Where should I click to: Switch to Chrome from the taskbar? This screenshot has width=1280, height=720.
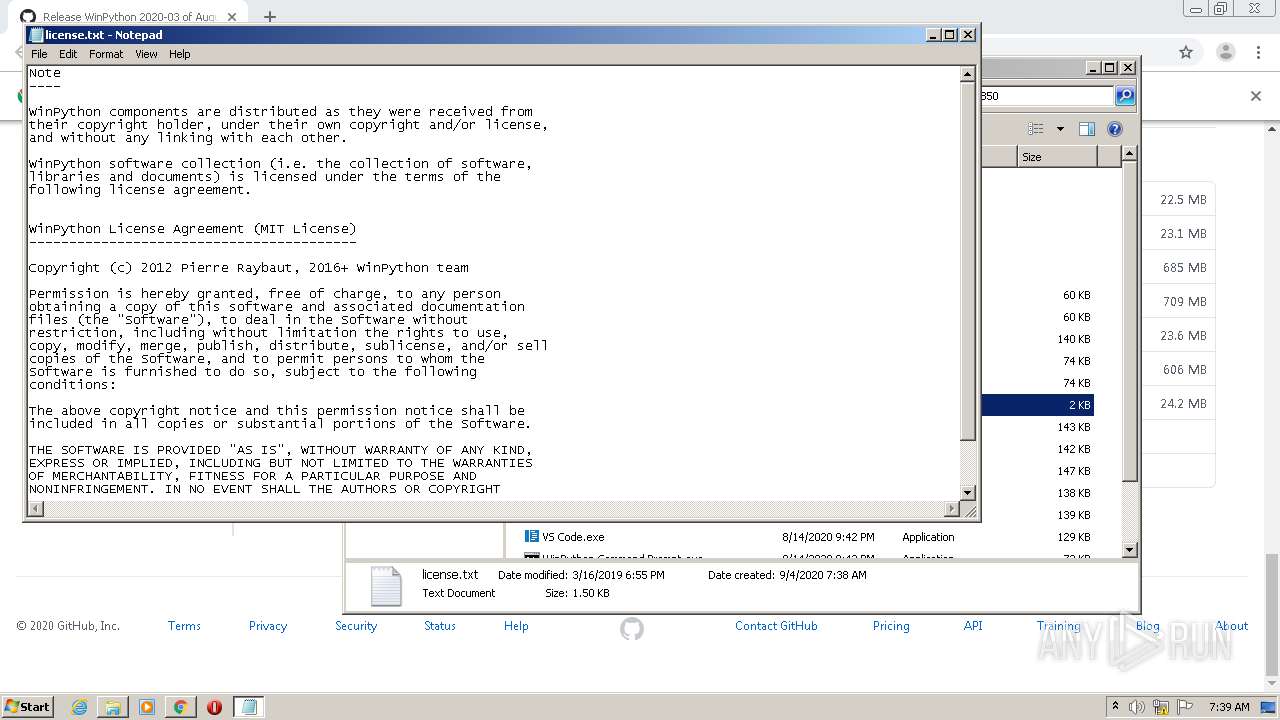[180, 707]
